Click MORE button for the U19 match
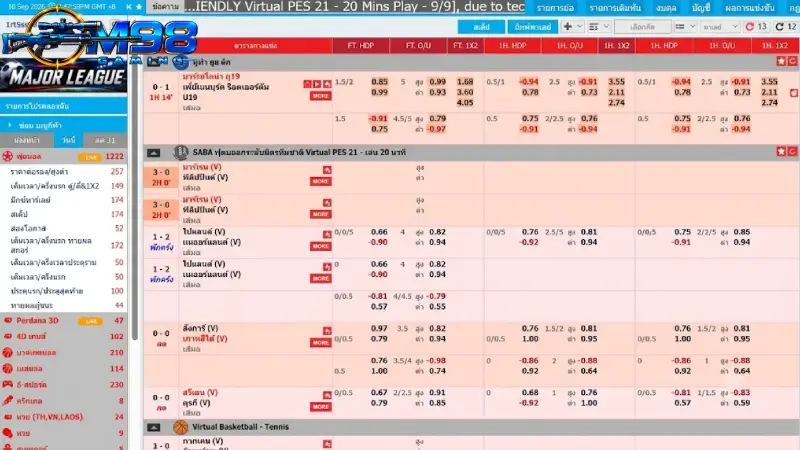 tap(320, 95)
